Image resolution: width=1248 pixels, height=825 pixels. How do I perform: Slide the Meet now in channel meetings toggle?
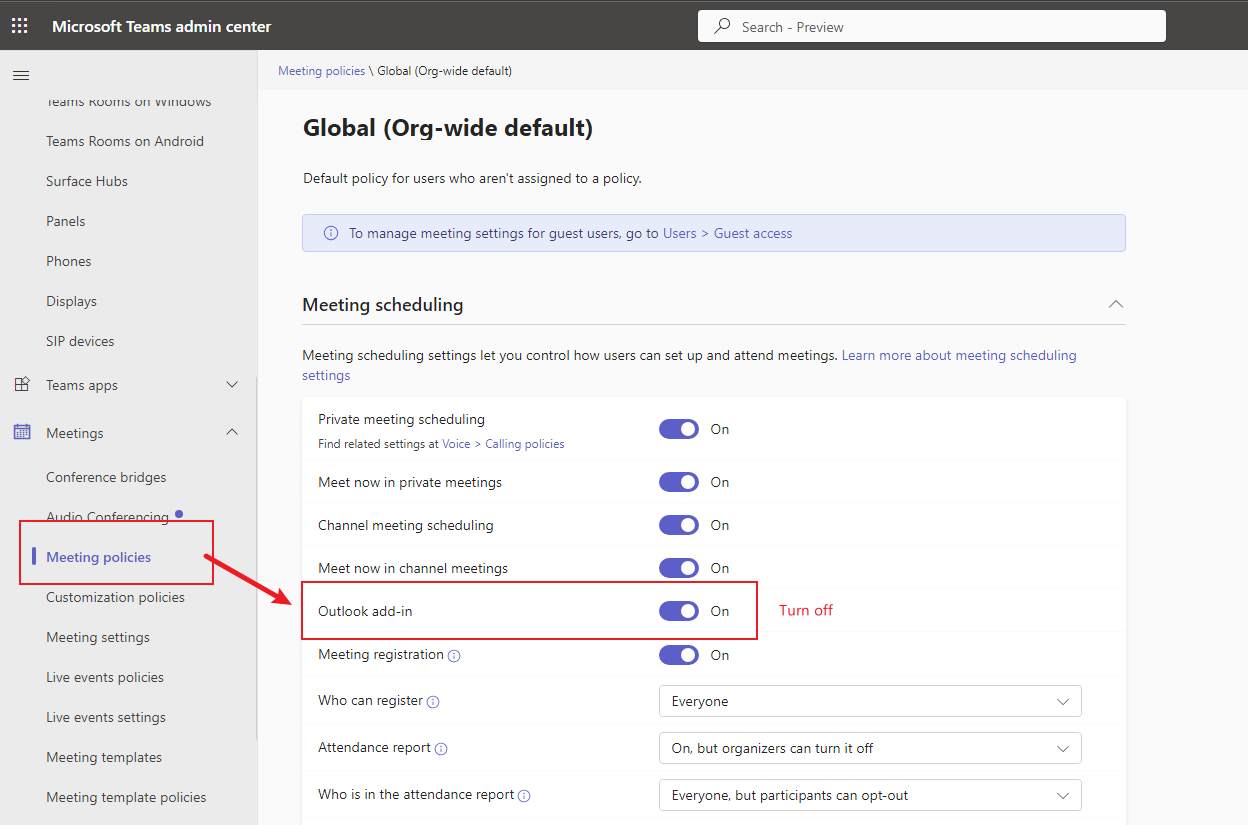pos(679,567)
